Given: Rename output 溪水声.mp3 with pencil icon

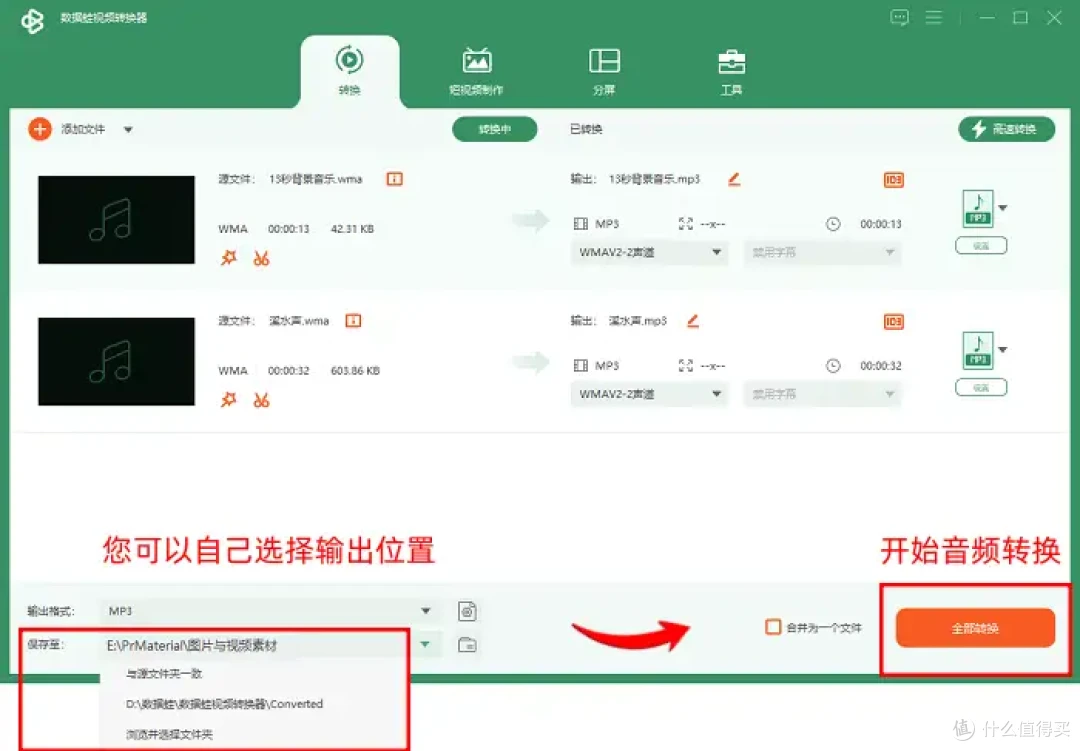Looking at the screenshot, I should point(693,320).
